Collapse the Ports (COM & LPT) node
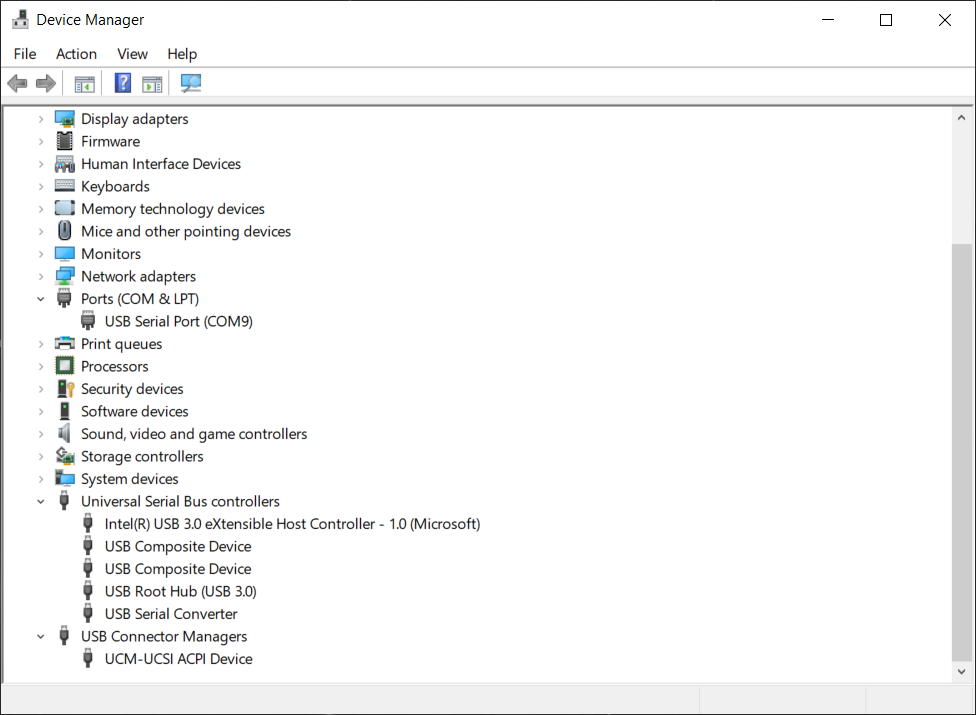Screen dimensions: 976x715 point(41,299)
